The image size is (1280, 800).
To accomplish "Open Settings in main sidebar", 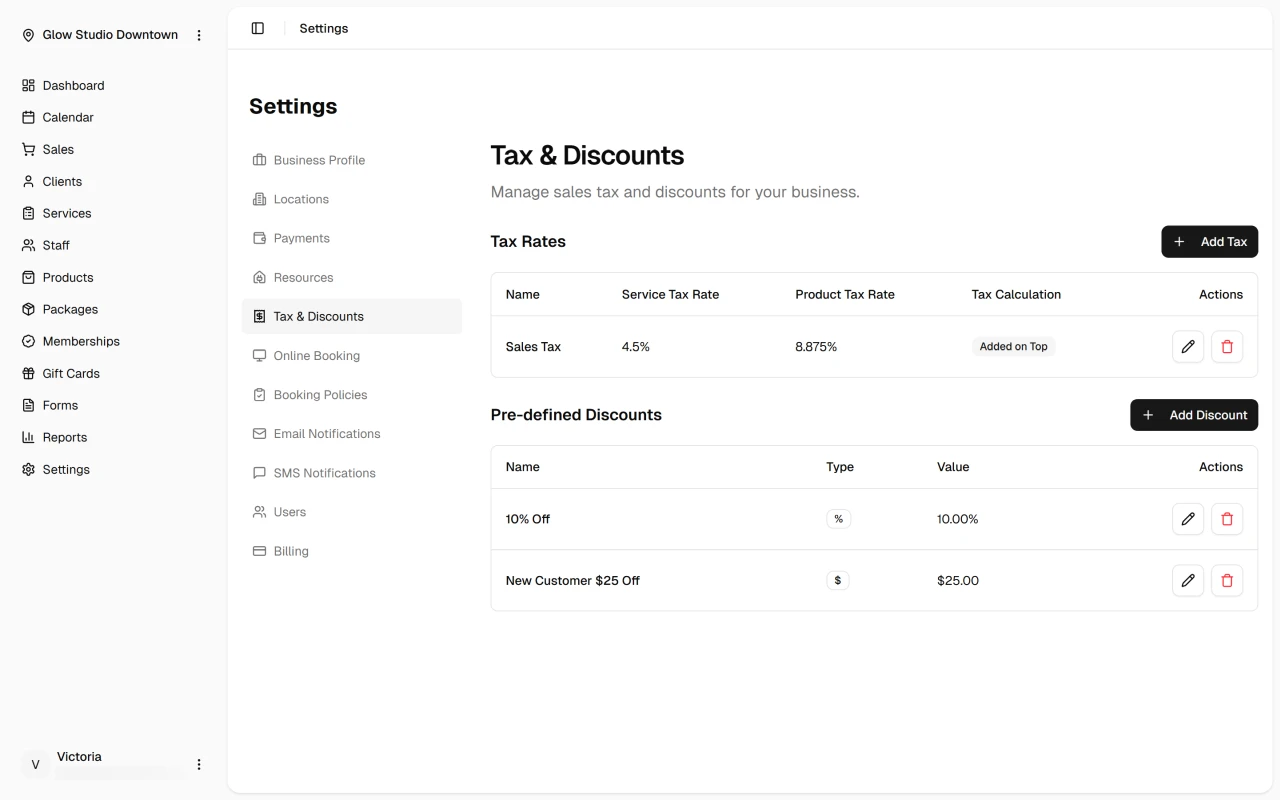I will [x=113, y=470].
